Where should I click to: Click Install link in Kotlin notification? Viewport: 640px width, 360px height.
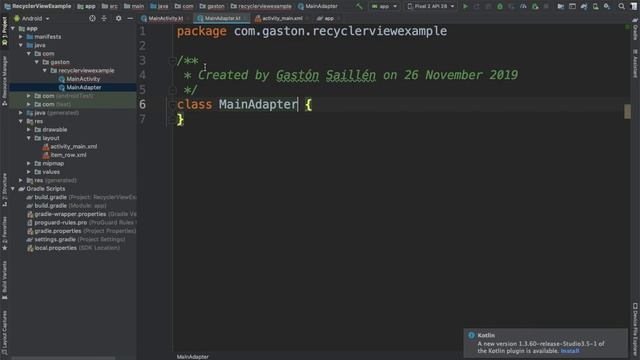tap(570, 351)
